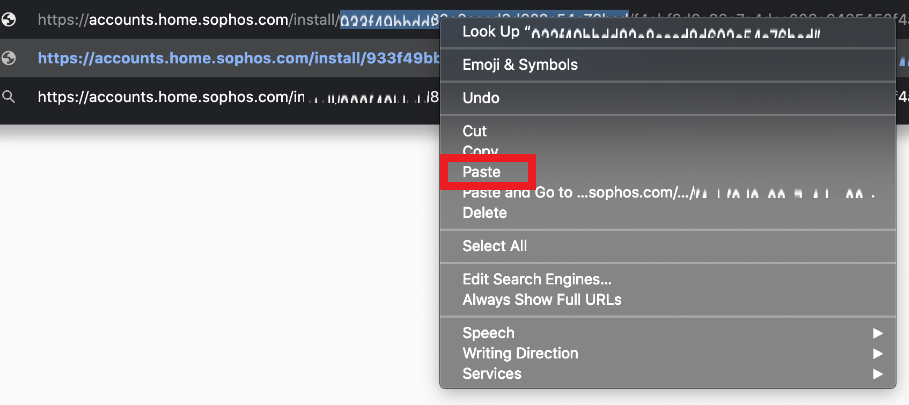Open Emoji & Symbols from the context menu
Viewport: 909px width, 405px height.
pyautogui.click(x=520, y=65)
